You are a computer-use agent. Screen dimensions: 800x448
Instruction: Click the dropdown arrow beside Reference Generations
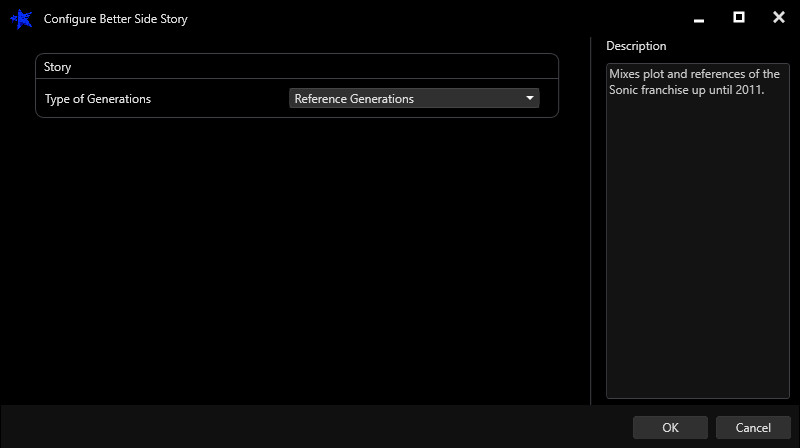pos(529,99)
